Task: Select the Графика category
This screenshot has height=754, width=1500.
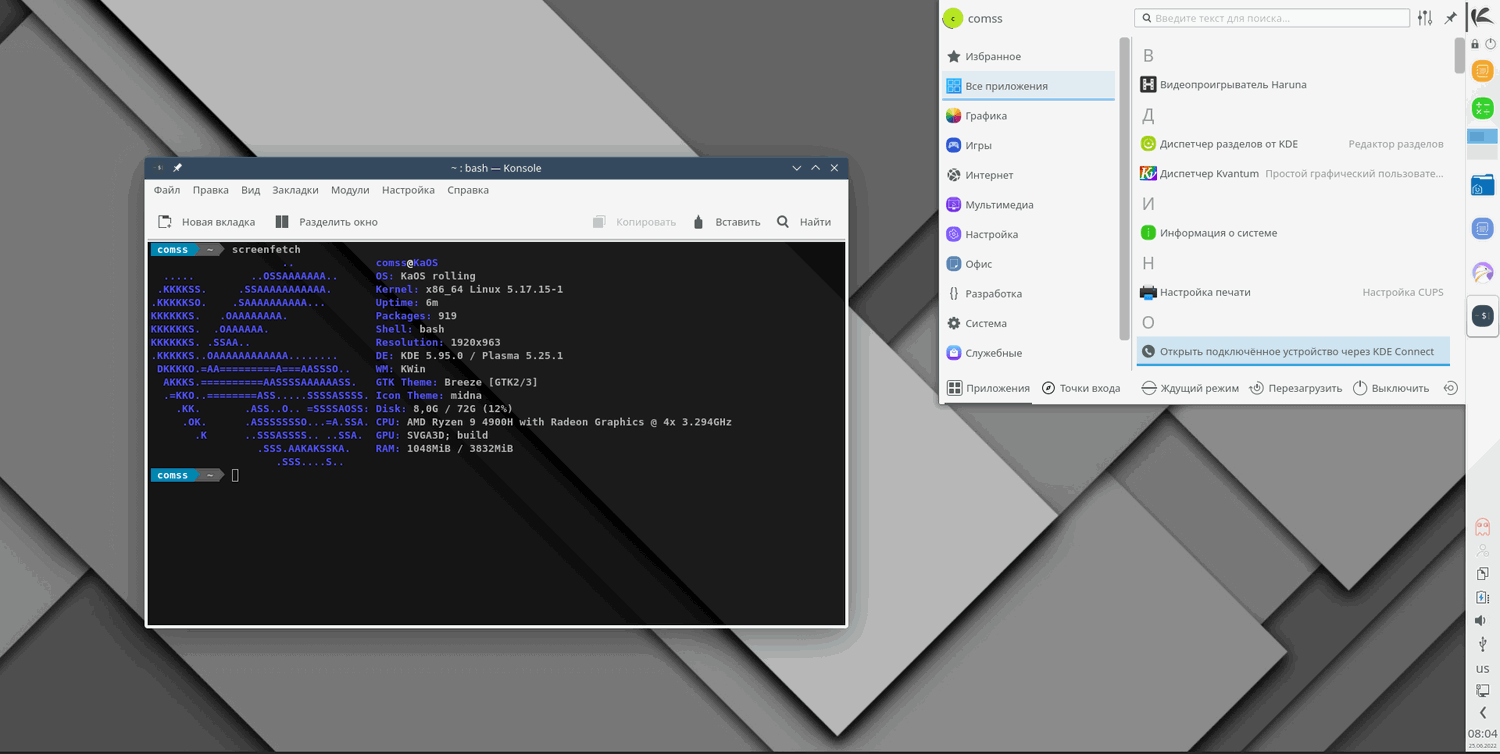Action: [1029, 116]
